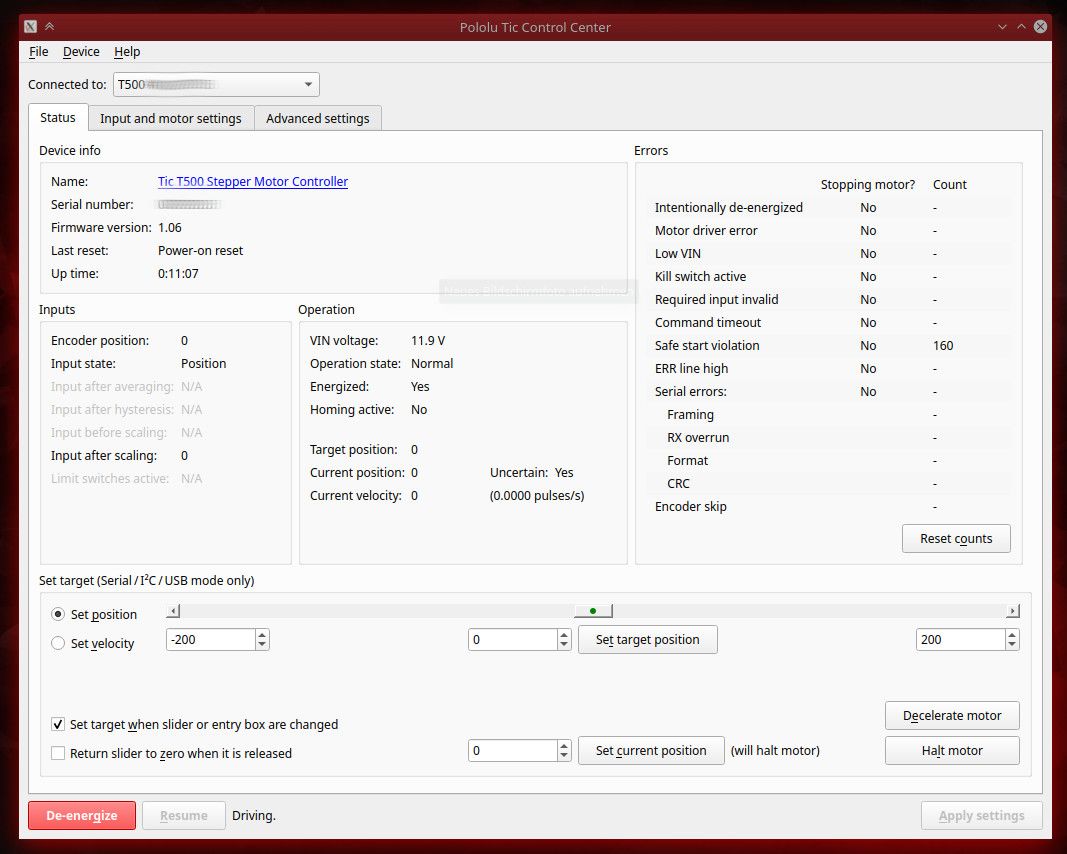Click the target position slider handle
Screen dimensions: 1067x854
593,610
